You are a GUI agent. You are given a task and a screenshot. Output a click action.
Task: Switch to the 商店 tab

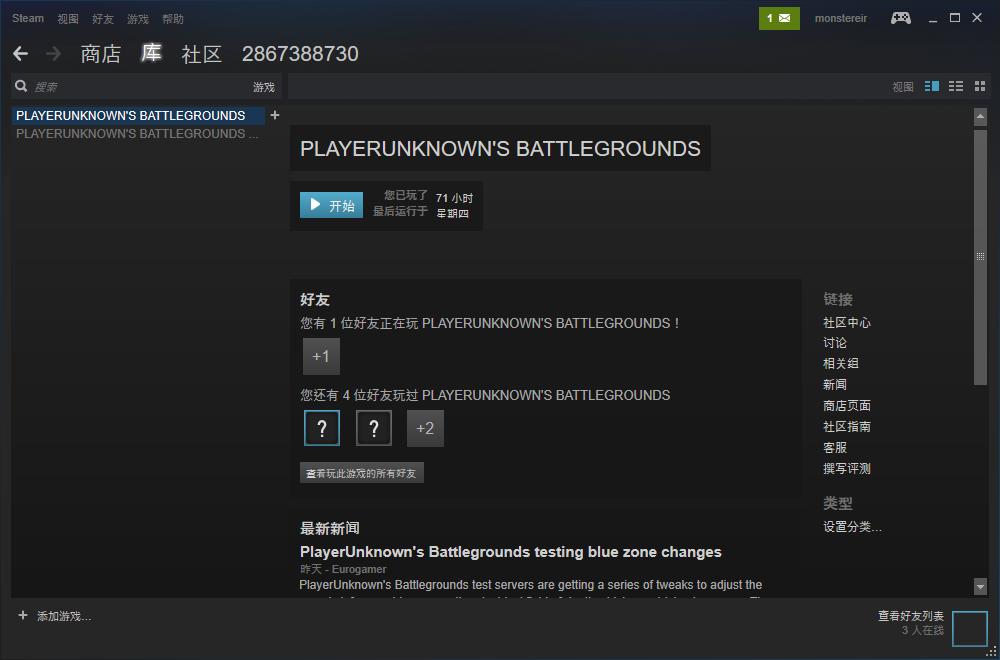point(101,54)
